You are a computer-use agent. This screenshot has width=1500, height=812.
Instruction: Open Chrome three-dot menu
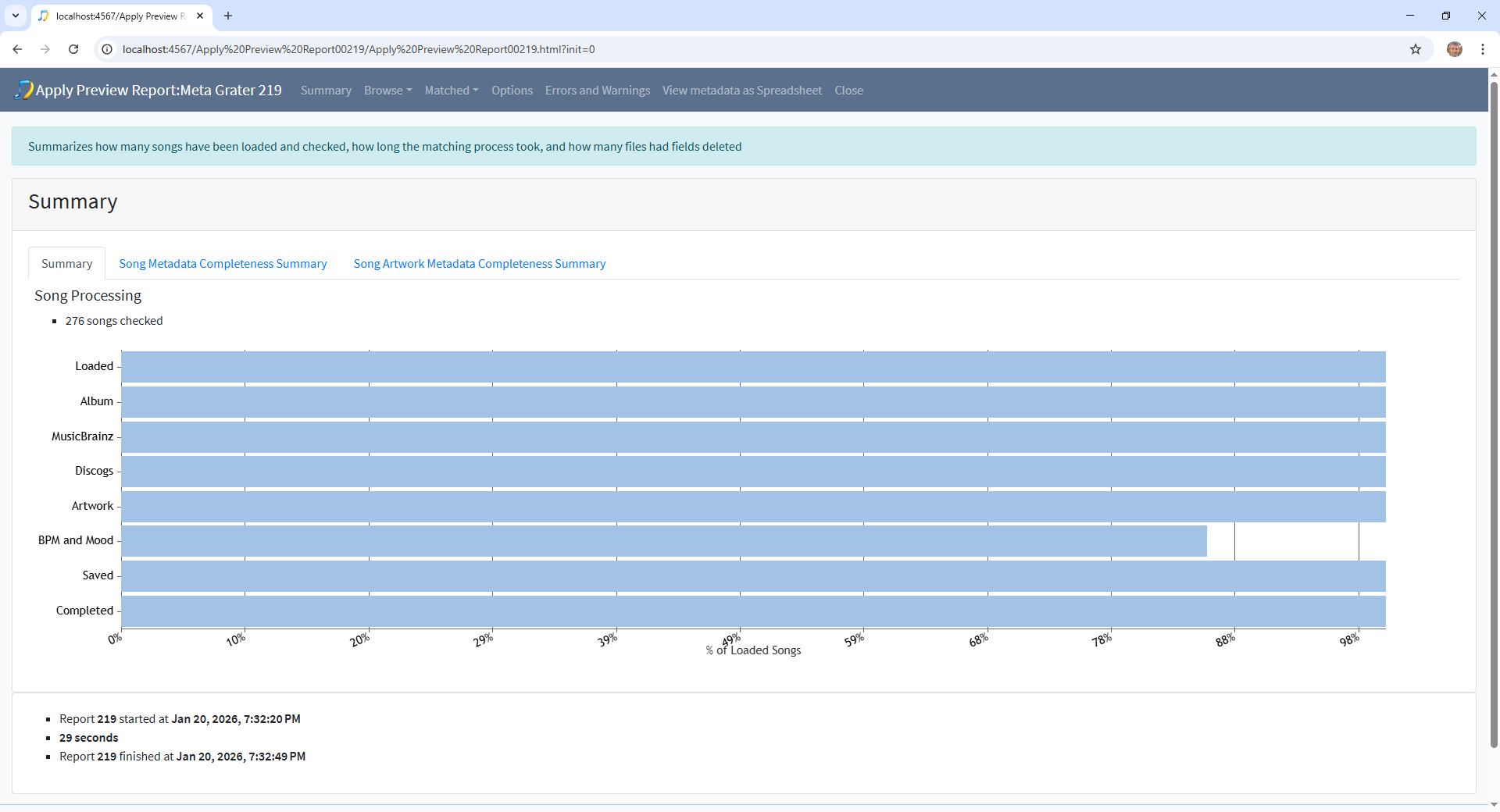pyautogui.click(x=1482, y=49)
